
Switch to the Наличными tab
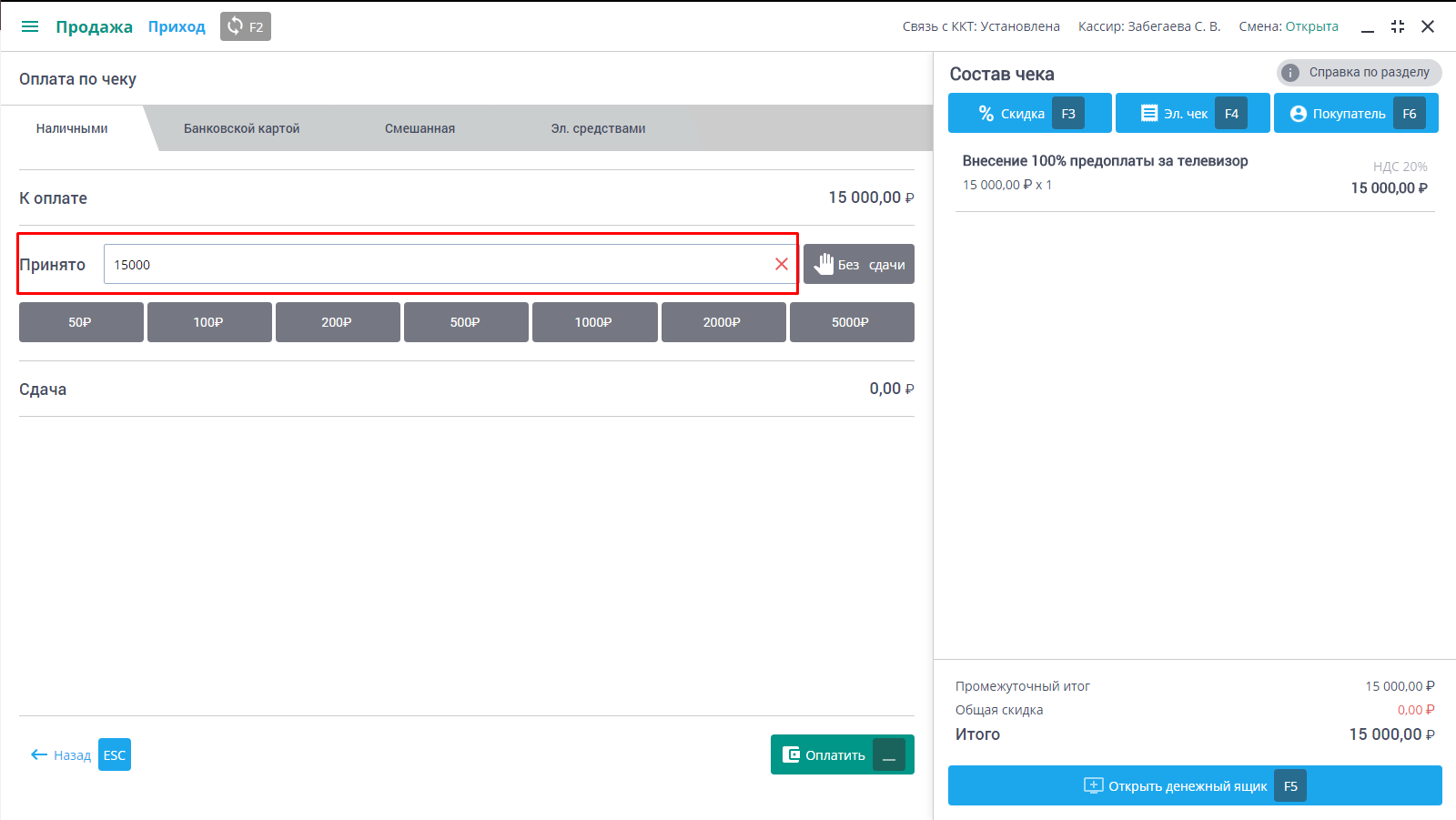coord(72,128)
